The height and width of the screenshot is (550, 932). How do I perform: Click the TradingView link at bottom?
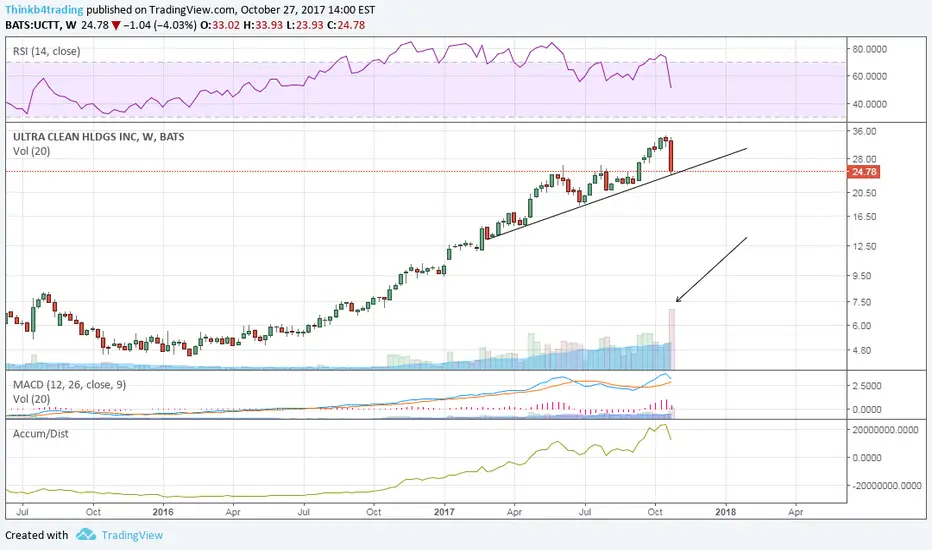132,535
